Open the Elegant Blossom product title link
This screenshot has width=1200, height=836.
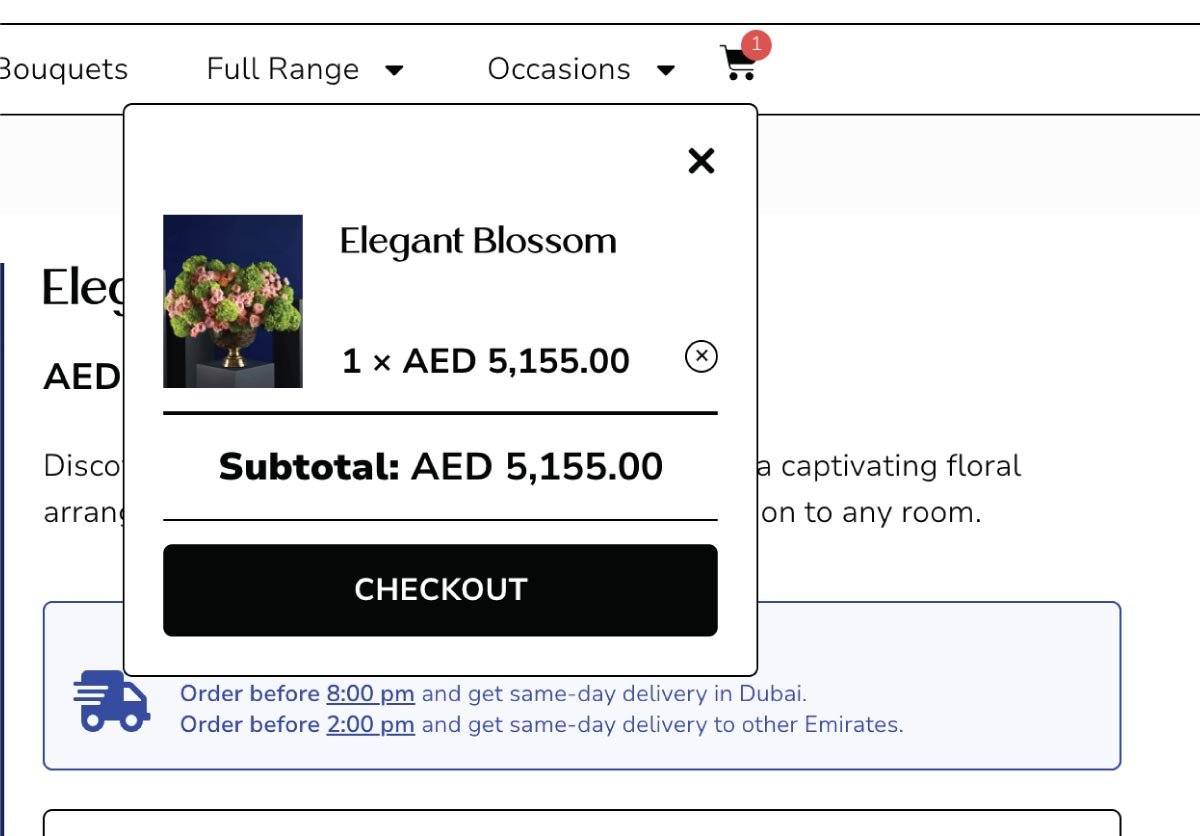[x=478, y=241]
